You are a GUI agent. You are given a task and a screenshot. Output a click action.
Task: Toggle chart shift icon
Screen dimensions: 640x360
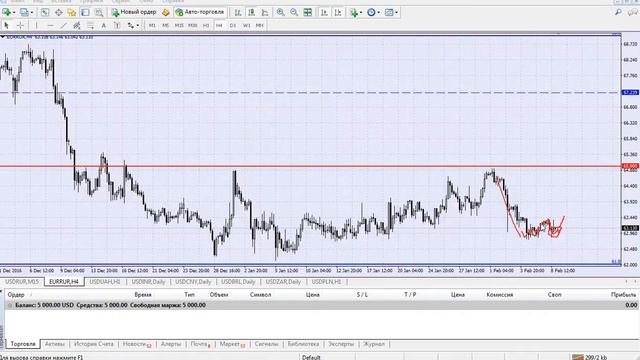(338, 13)
